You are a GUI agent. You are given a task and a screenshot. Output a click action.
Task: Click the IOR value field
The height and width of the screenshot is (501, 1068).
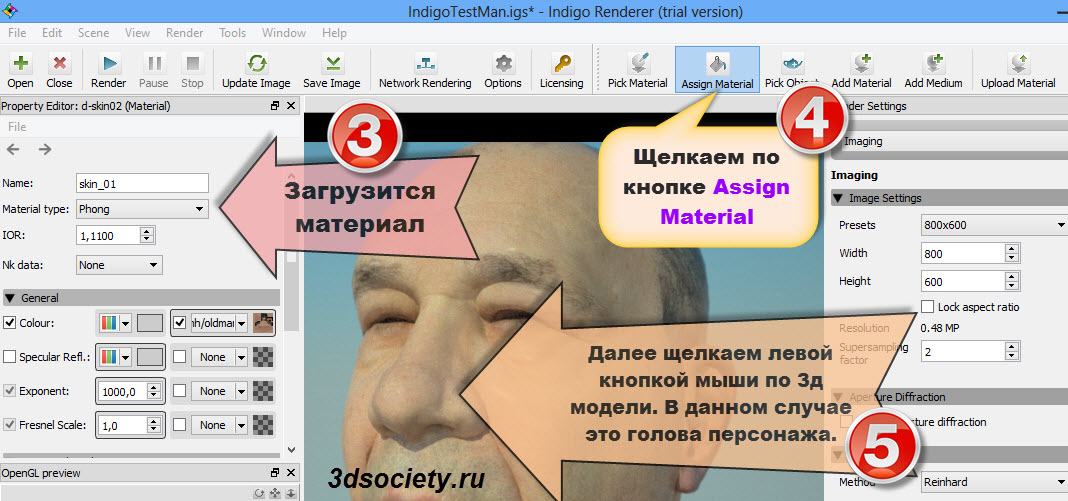pyautogui.click(x=109, y=236)
